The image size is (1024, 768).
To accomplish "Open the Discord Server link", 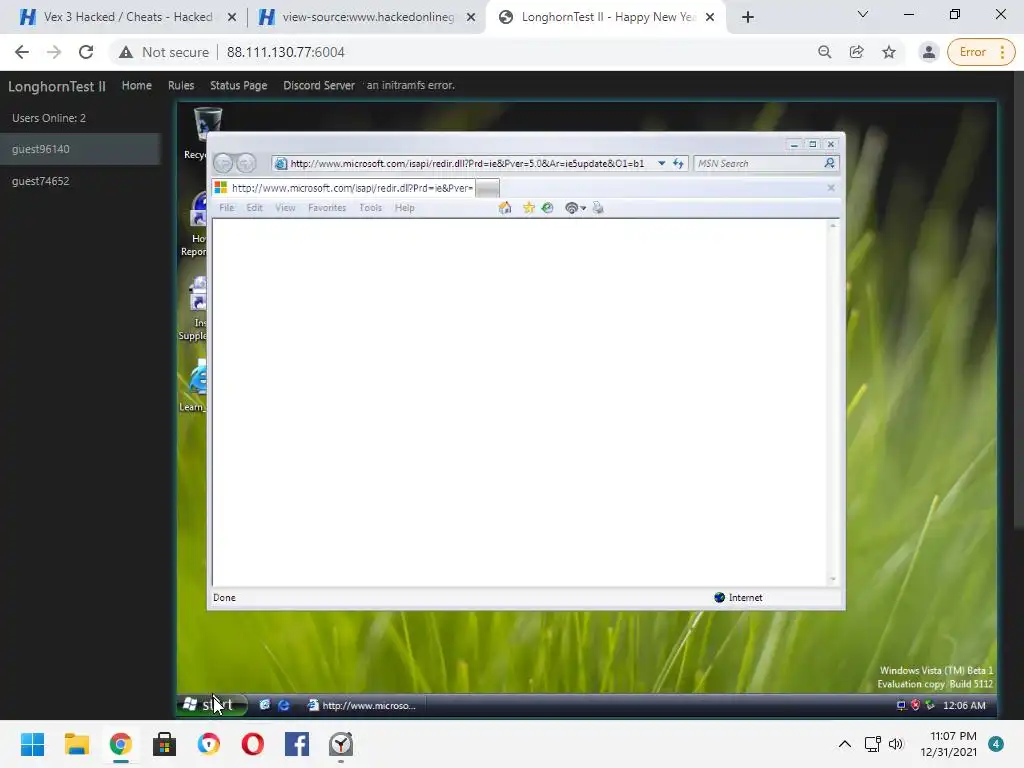I will click(319, 86).
